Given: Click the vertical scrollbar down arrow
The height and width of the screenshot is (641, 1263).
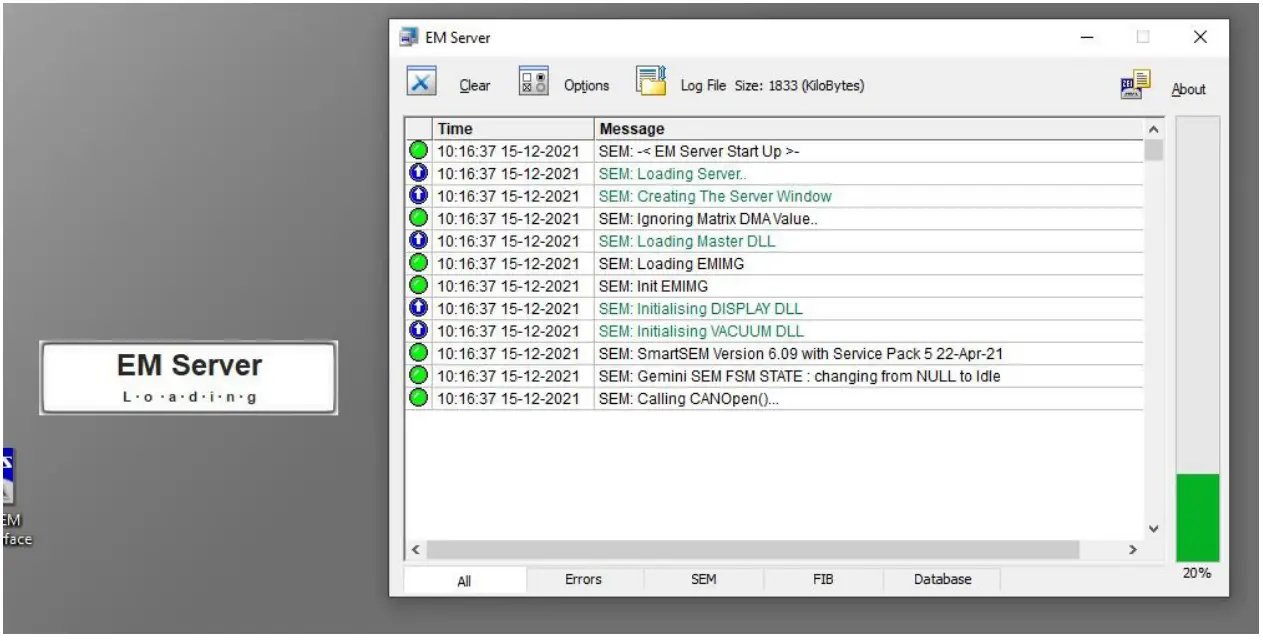Looking at the screenshot, I should tap(1153, 528).
